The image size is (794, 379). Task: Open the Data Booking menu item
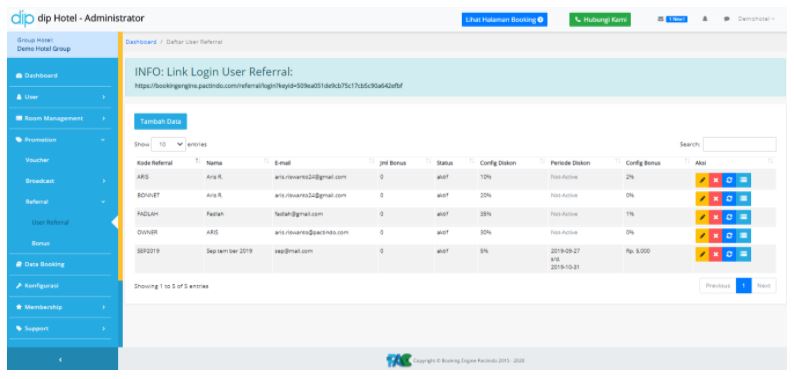click(60, 264)
